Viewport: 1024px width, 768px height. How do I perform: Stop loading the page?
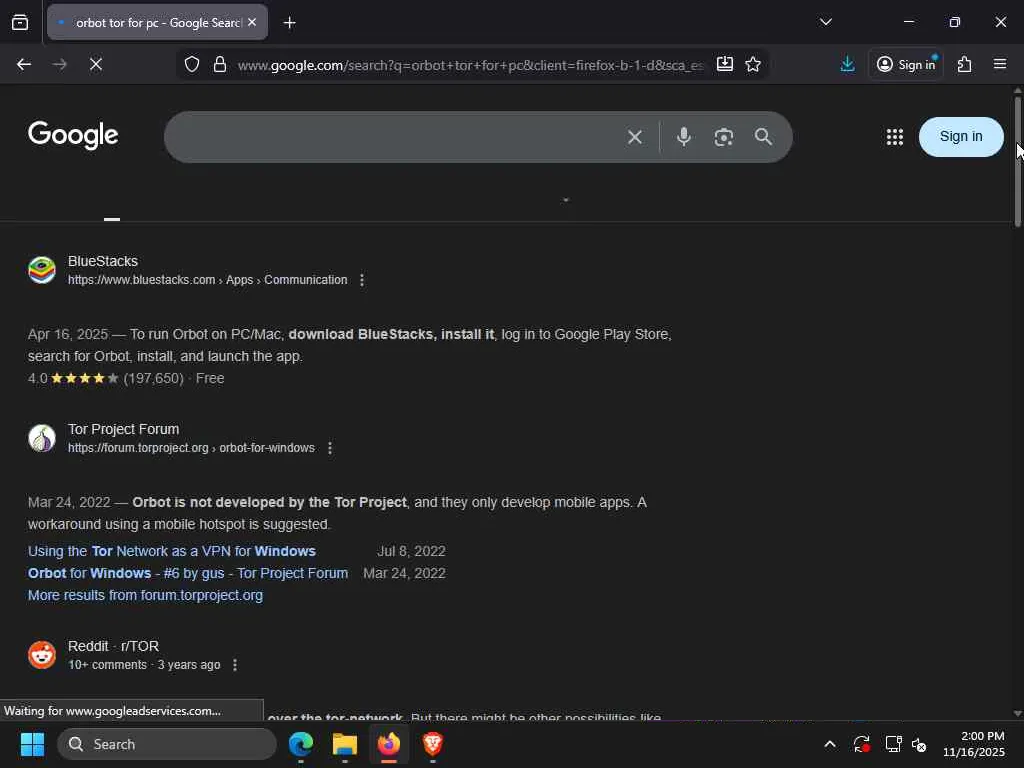pyautogui.click(x=95, y=64)
